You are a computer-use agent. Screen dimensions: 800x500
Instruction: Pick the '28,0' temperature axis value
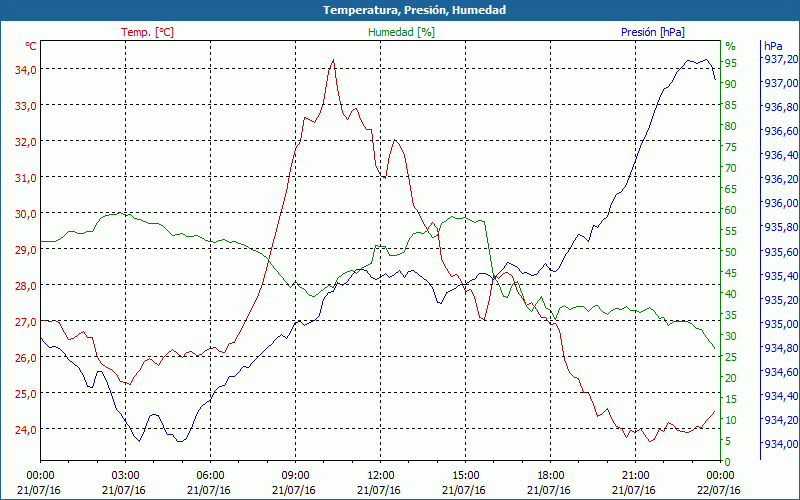pyautogui.click(x=25, y=286)
